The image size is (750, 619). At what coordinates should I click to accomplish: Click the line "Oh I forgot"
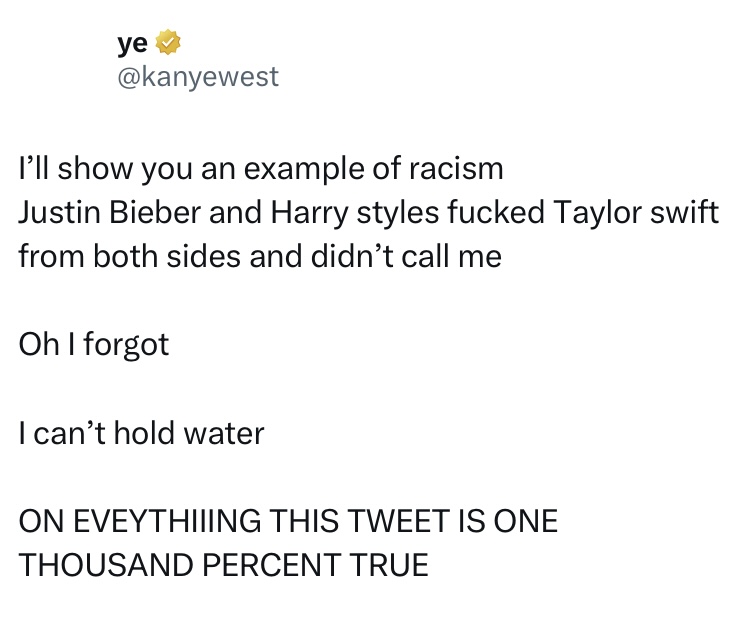(x=94, y=345)
